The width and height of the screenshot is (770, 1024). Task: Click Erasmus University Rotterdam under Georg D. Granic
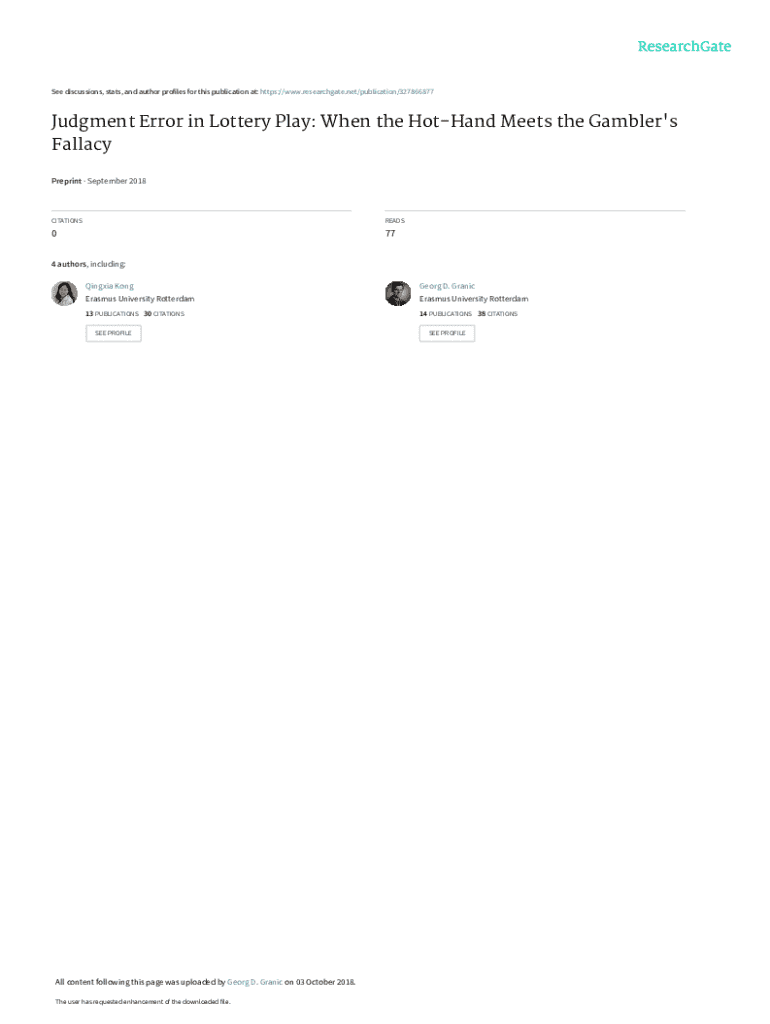[x=474, y=299]
